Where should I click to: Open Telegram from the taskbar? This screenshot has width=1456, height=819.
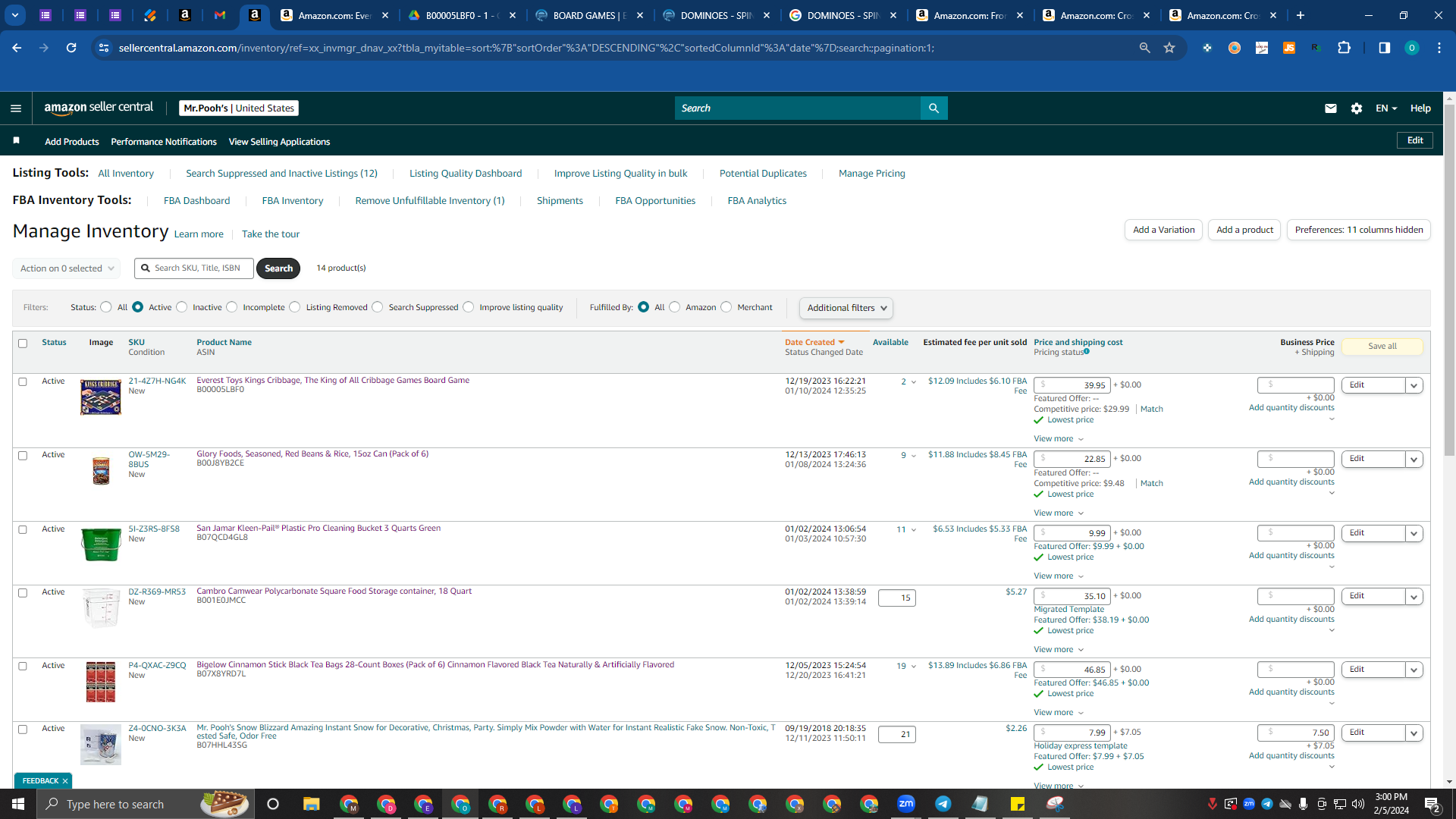point(943,804)
